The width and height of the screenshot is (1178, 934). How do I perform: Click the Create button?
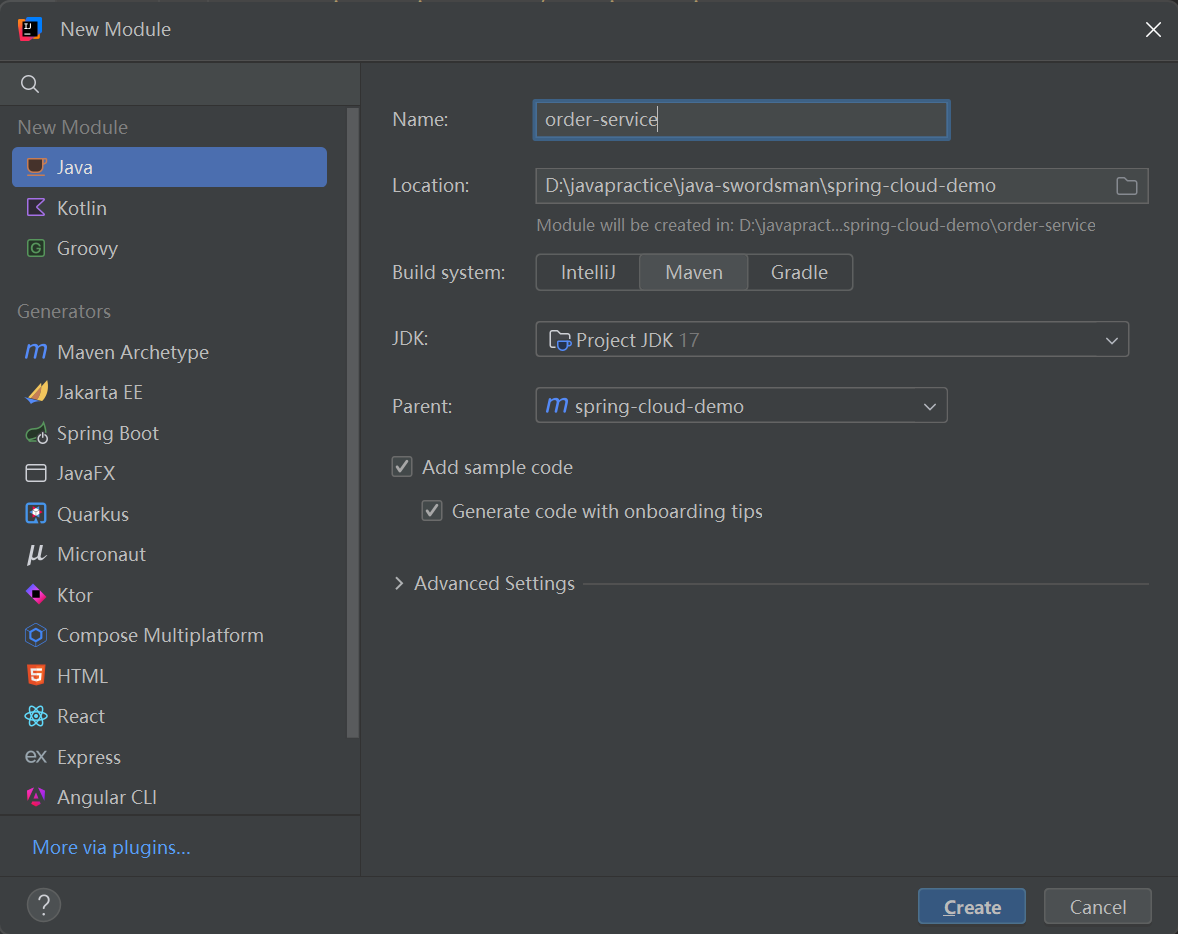click(971, 906)
